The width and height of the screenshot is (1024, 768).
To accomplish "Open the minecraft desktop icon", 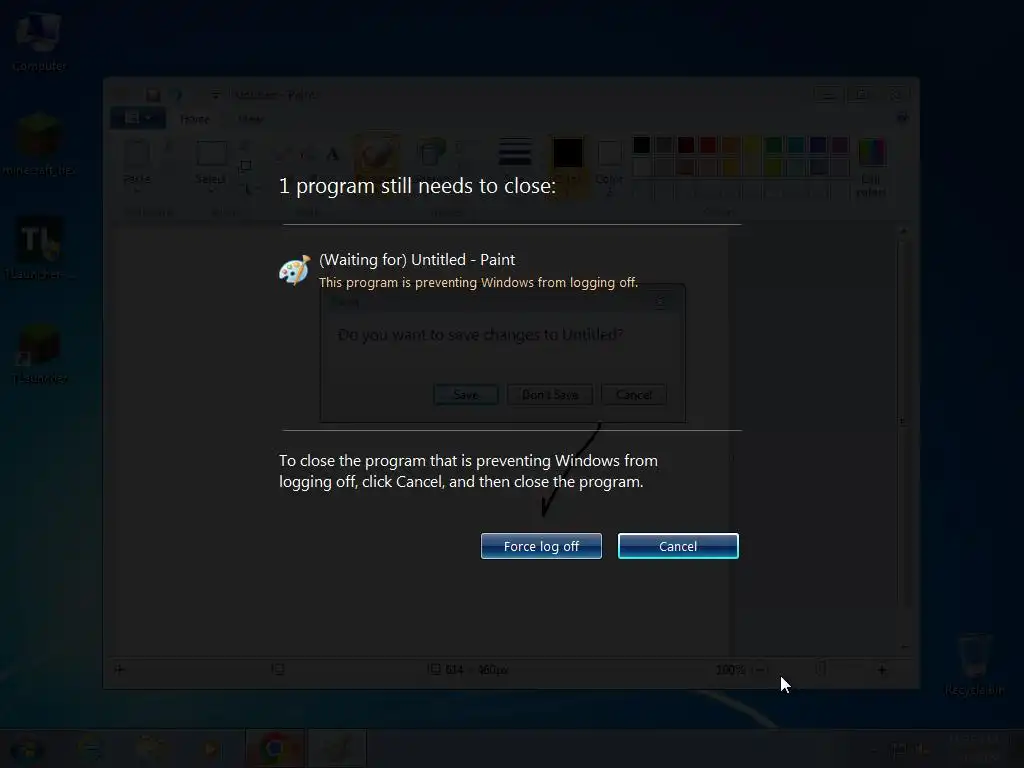I will [x=39, y=145].
